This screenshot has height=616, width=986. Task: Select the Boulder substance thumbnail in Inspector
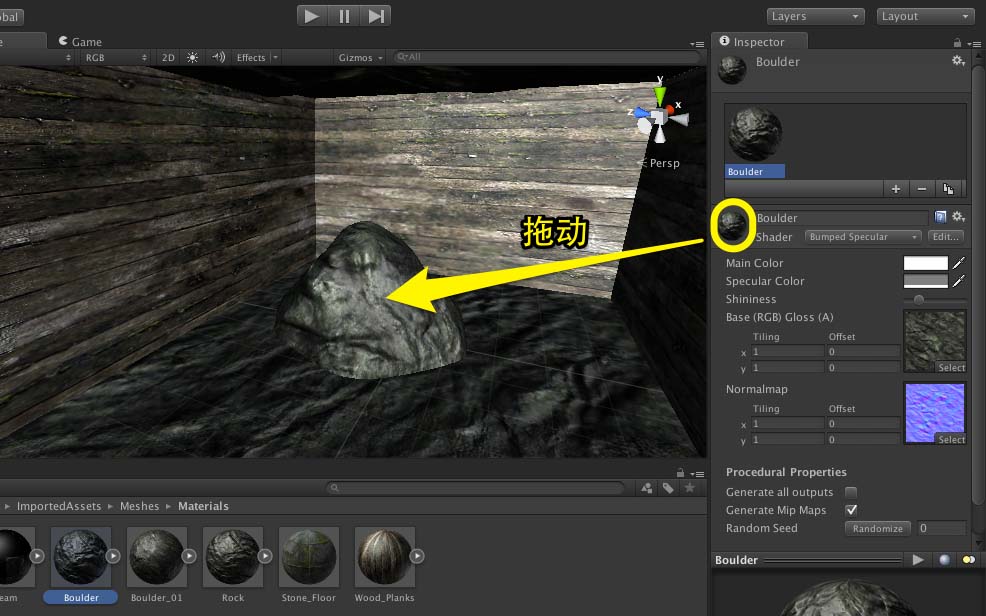click(x=755, y=141)
